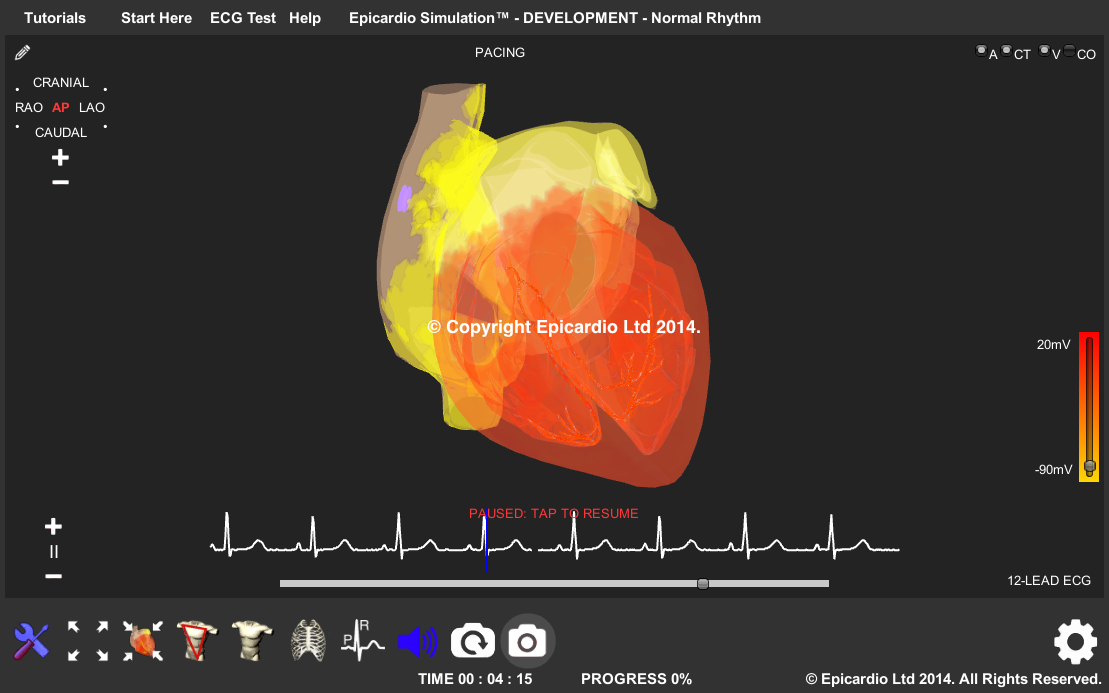Select the torso with red triangle icon
The width and height of the screenshot is (1109, 693).
[x=196, y=641]
